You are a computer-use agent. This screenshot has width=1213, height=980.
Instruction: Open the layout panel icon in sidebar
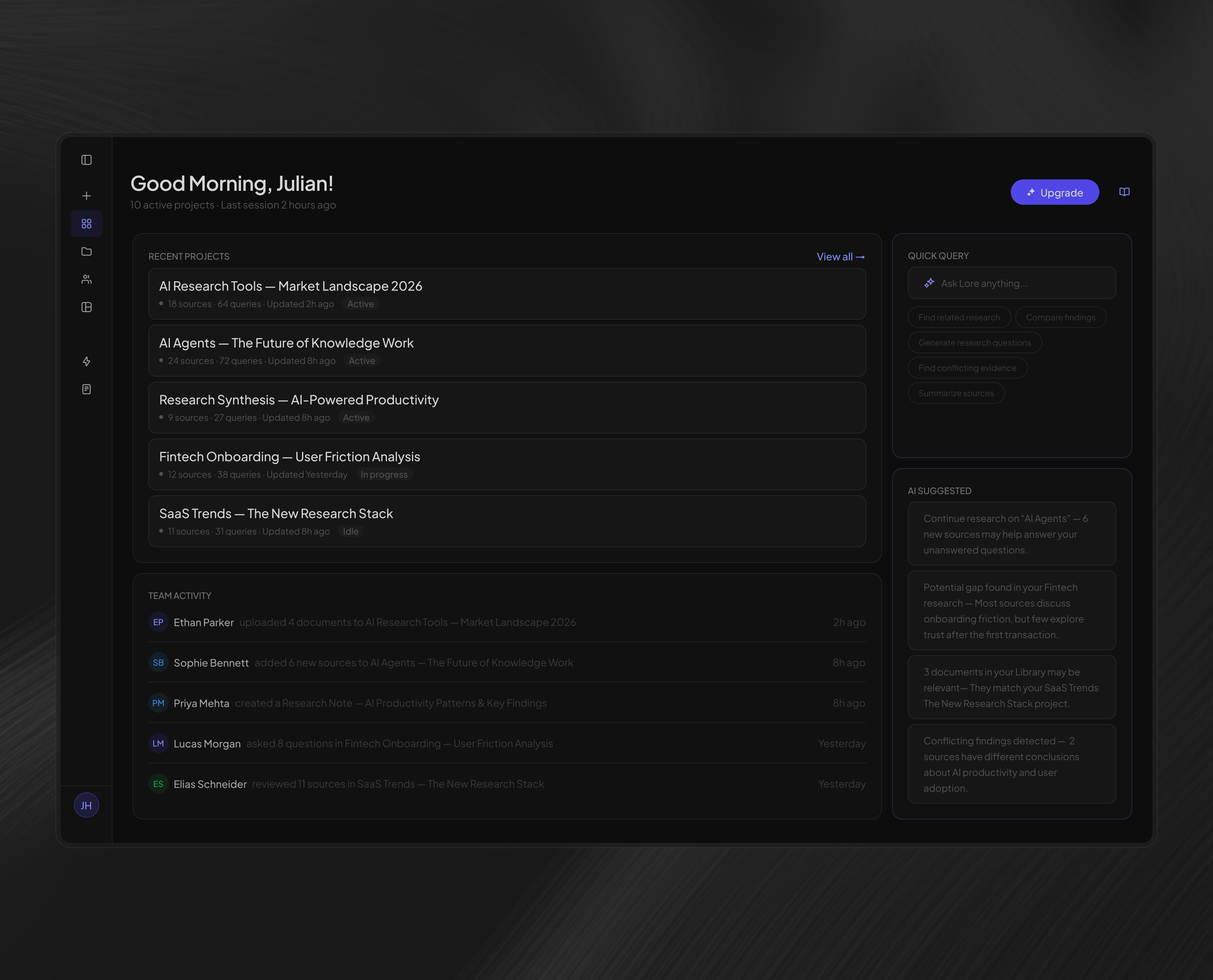click(x=86, y=307)
